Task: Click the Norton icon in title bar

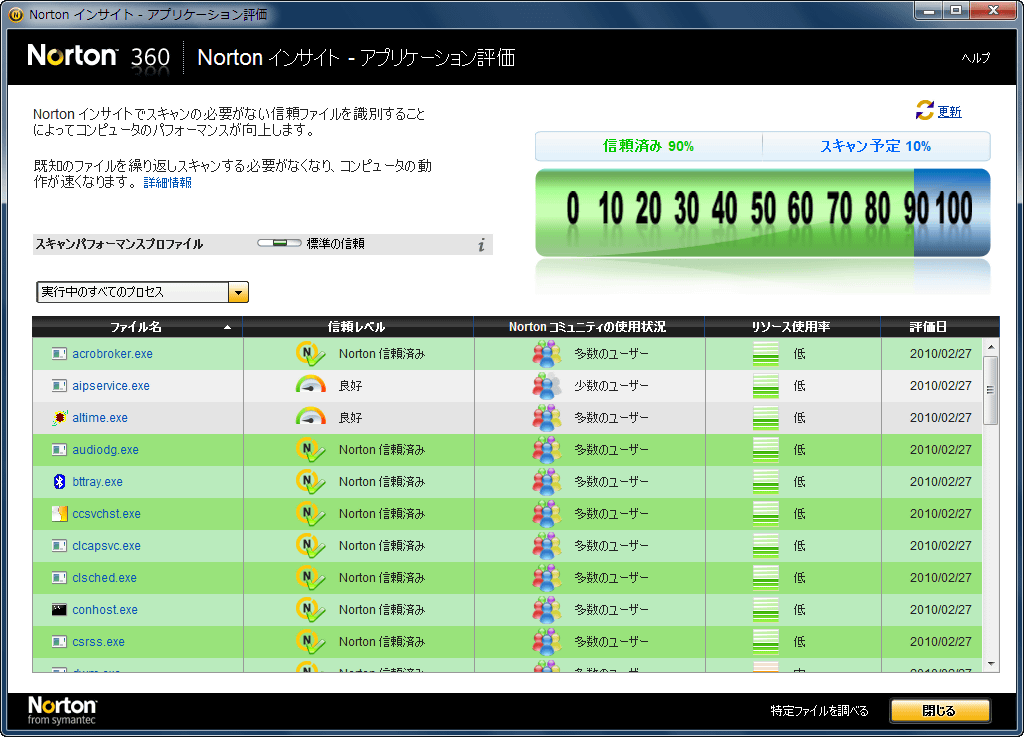Action: (16, 14)
